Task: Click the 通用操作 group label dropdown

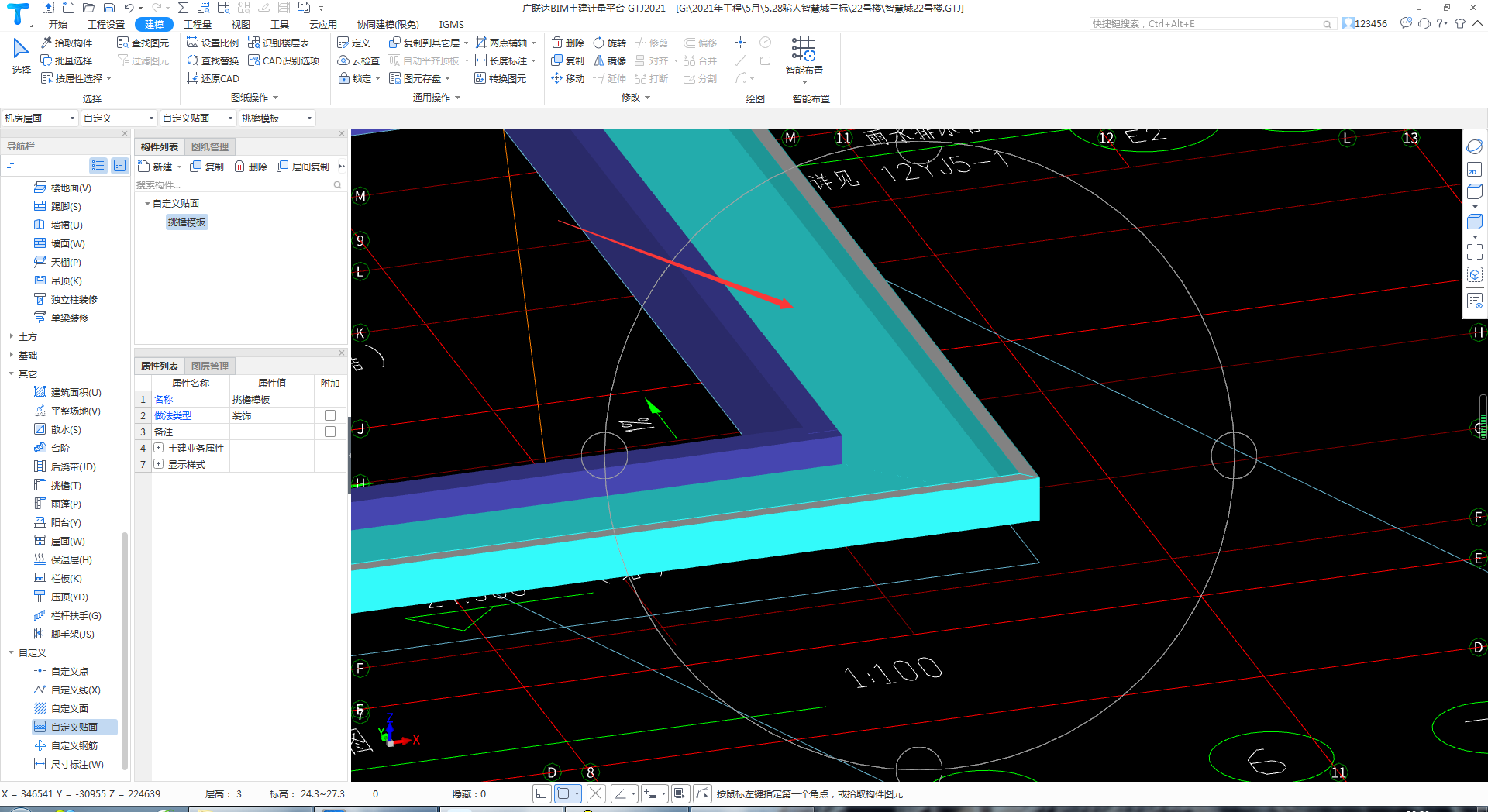Action: click(436, 98)
